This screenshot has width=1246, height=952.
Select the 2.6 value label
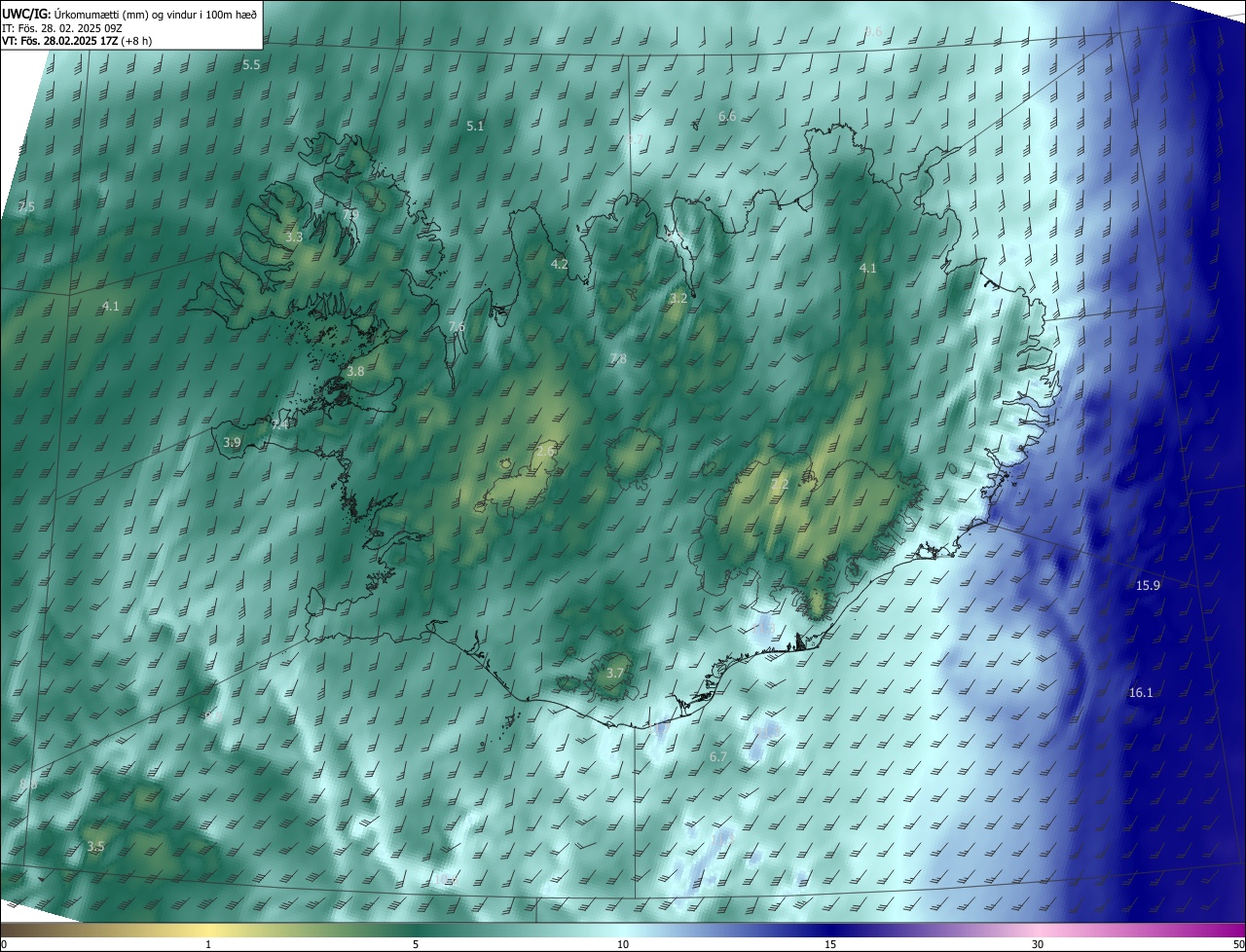pos(545,451)
